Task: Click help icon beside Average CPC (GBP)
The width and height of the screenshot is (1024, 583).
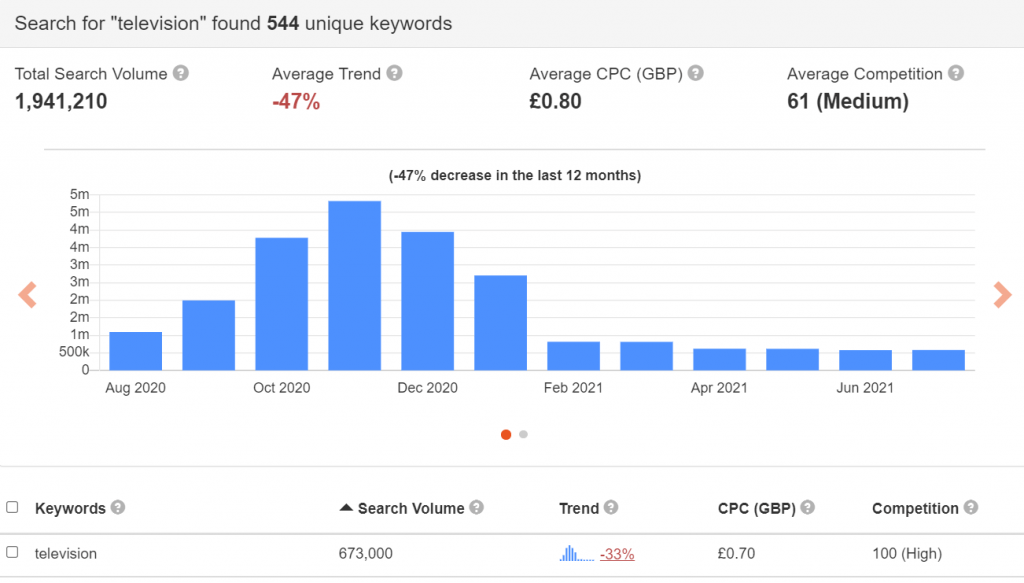Action: [696, 74]
